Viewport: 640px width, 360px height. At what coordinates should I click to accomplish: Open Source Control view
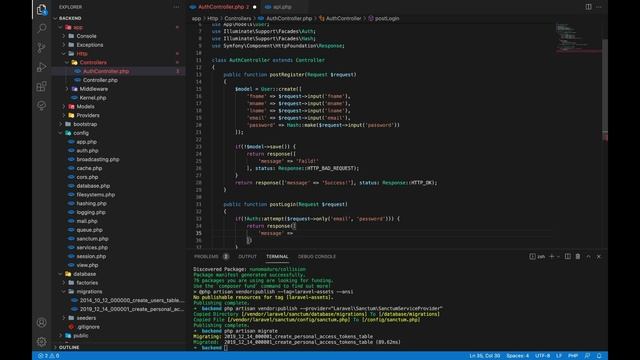coord(42,48)
